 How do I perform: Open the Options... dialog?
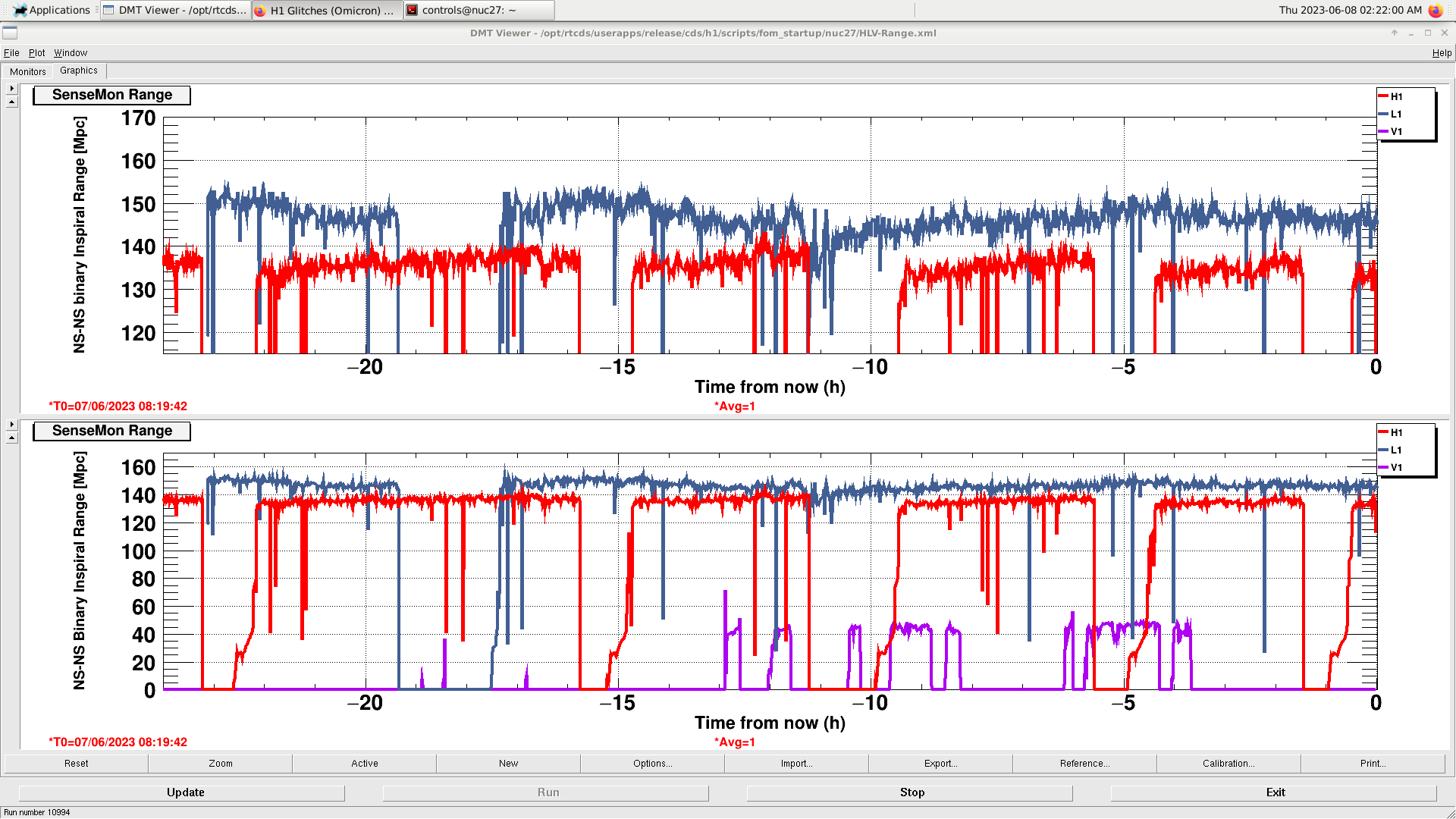(x=652, y=764)
